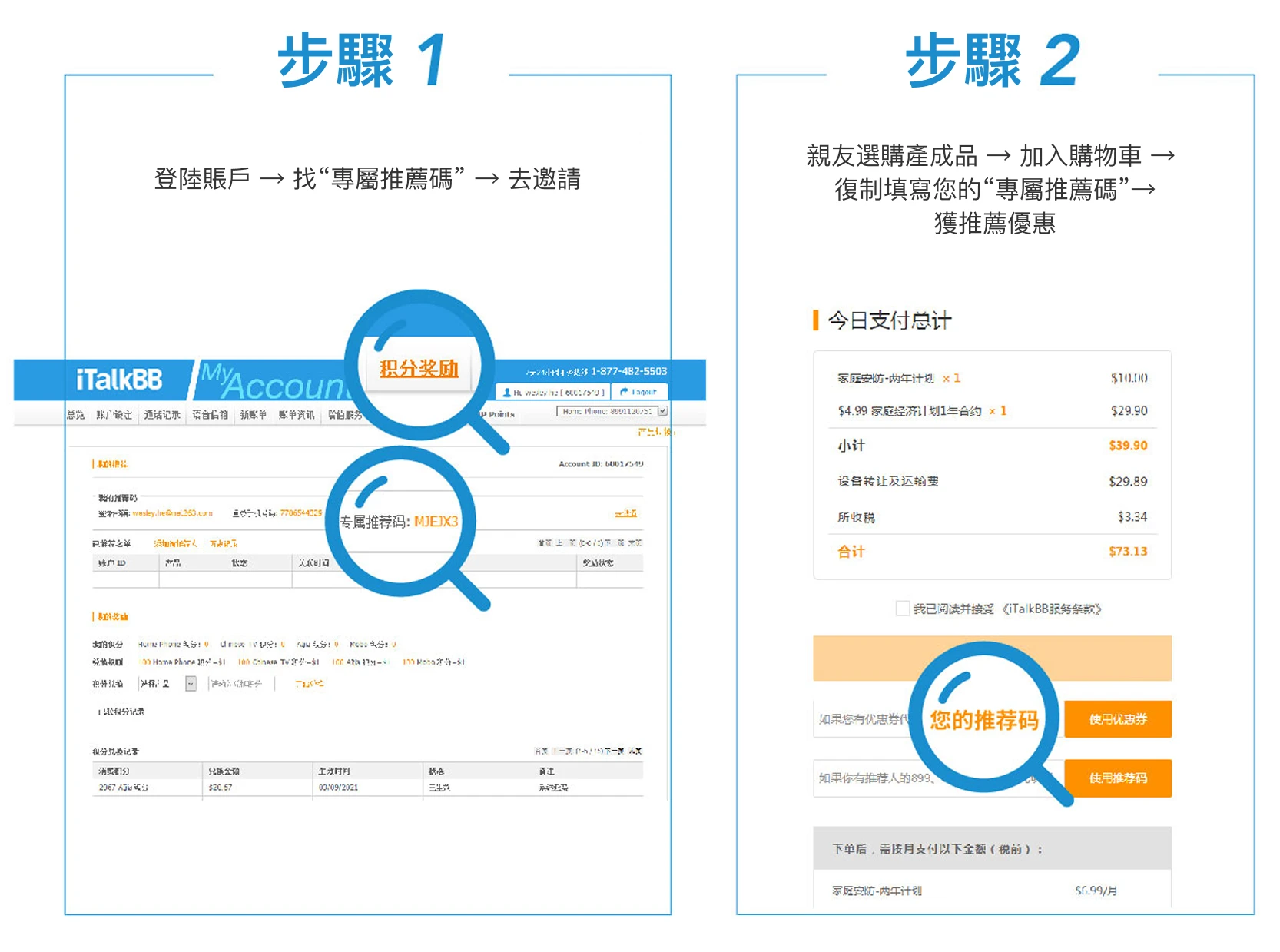Click the 积分奖励 link
The width and height of the screenshot is (1280, 952).
pos(419,369)
